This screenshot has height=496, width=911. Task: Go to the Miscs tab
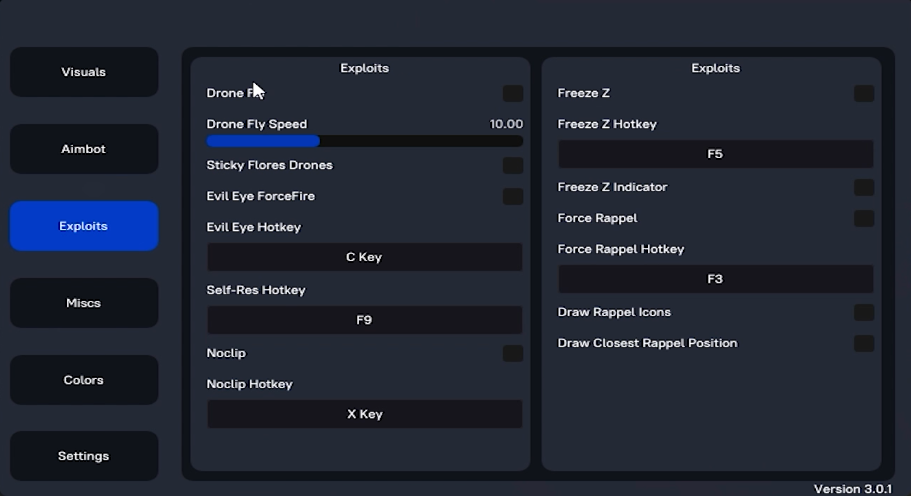point(84,303)
